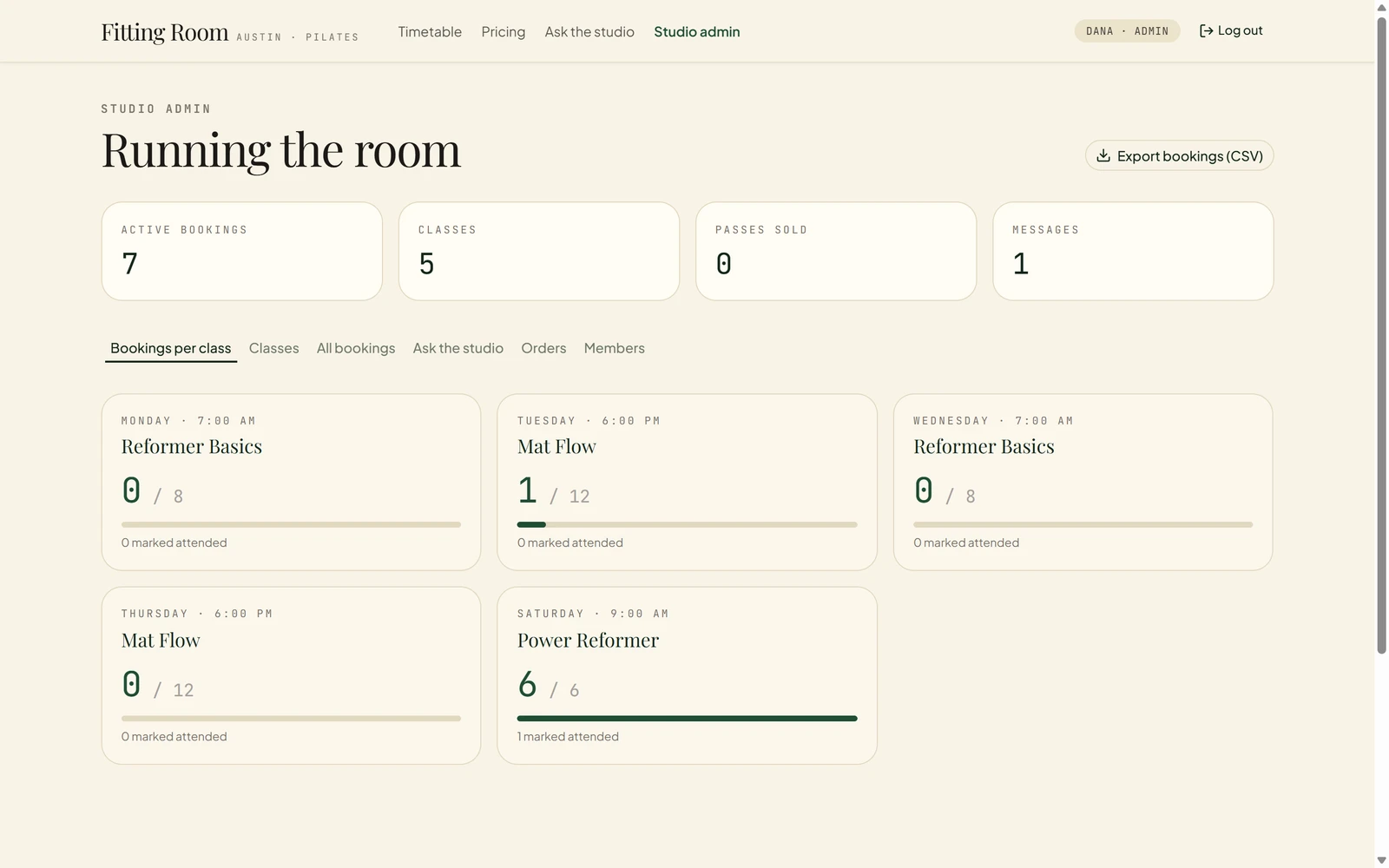Image resolution: width=1389 pixels, height=868 pixels.
Task: Click the page vertical scrollbar thumb
Action: [x=1381, y=335]
